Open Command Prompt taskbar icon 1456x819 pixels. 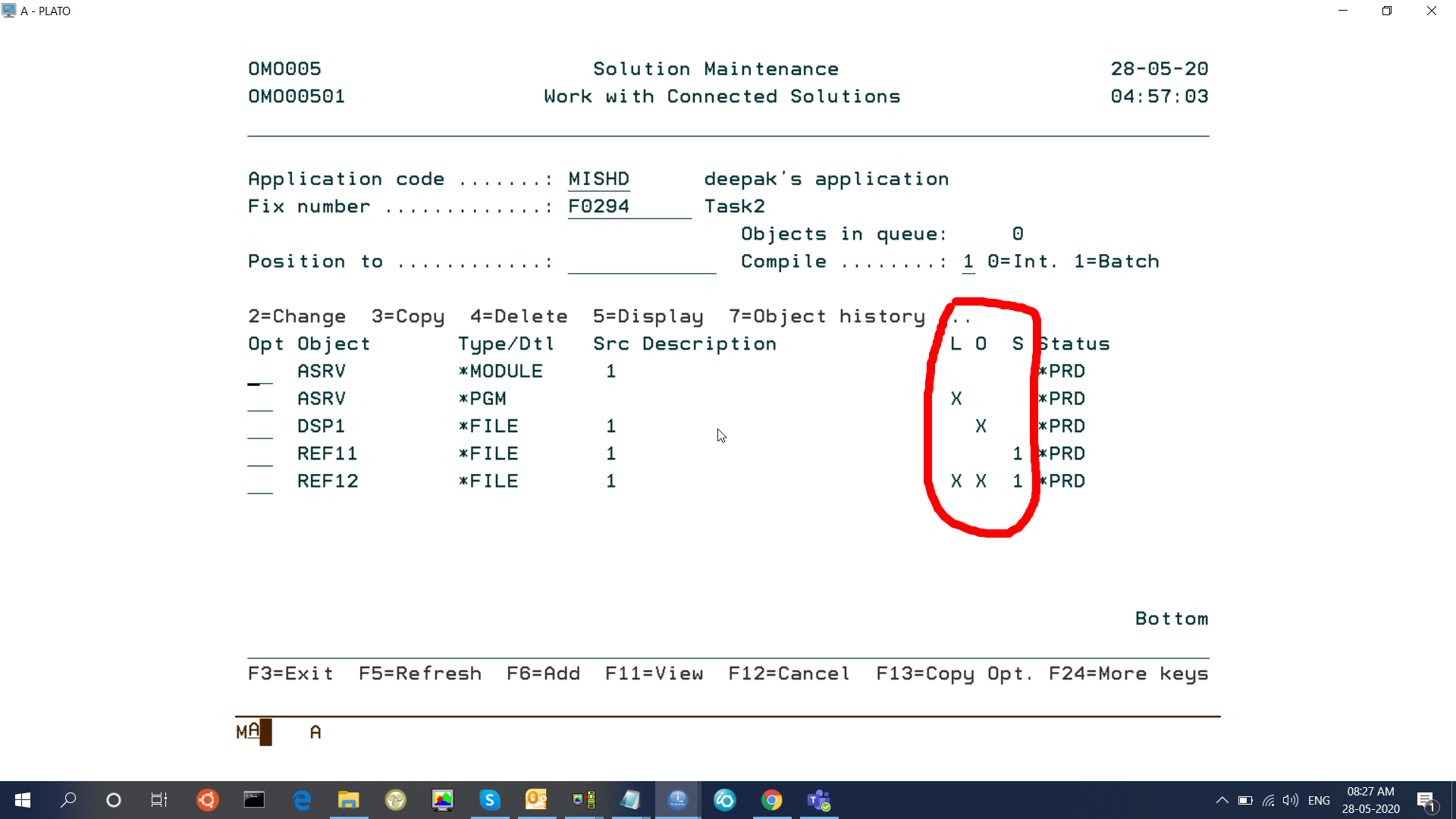pyautogui.click(x=254, y=800)
